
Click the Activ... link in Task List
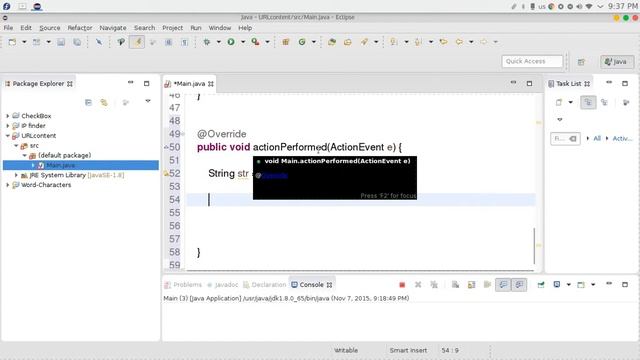(x=622, y=138)
